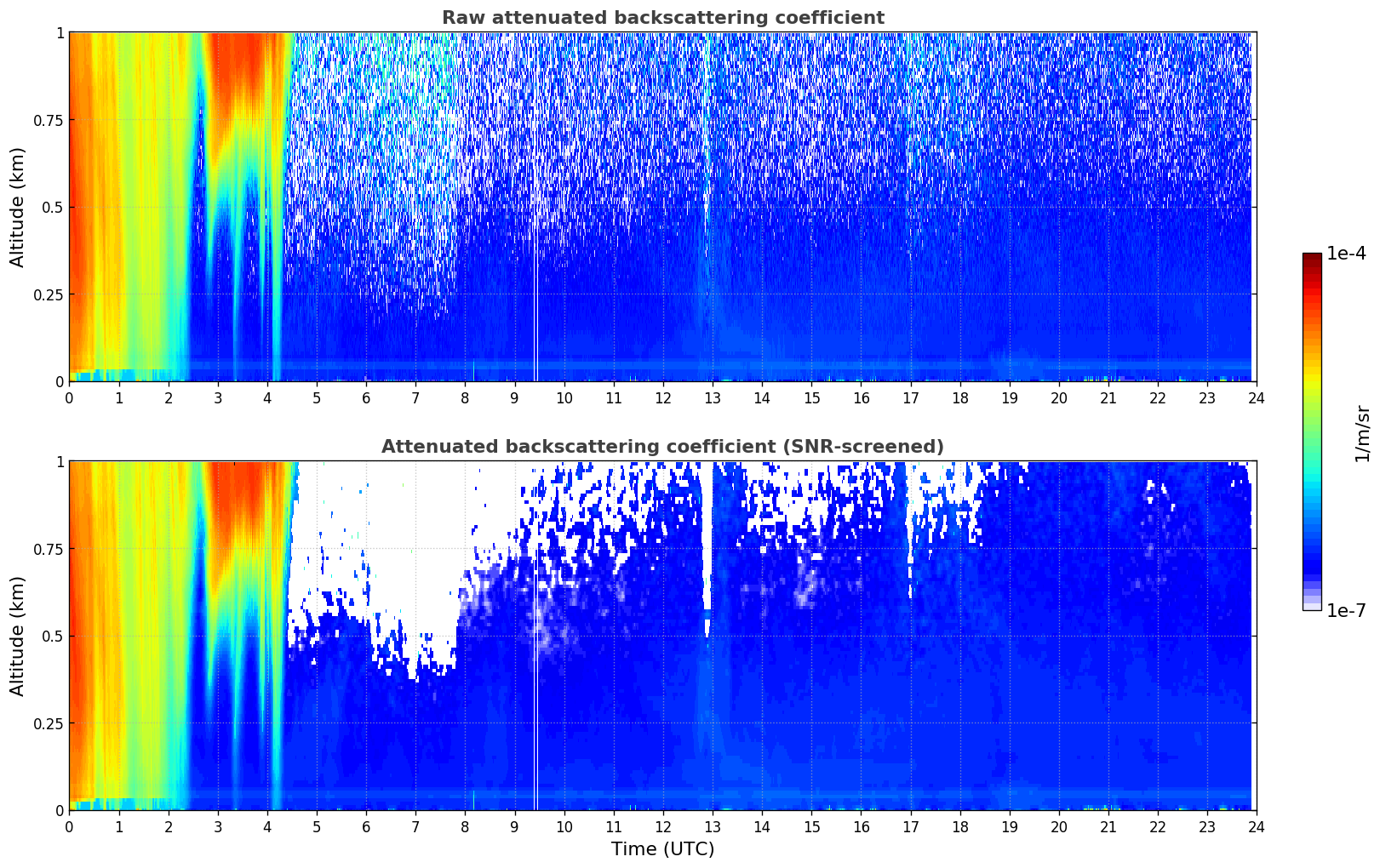Click the "Altitude (km)" label of the SNR-screened plot

tap(18, 636)
